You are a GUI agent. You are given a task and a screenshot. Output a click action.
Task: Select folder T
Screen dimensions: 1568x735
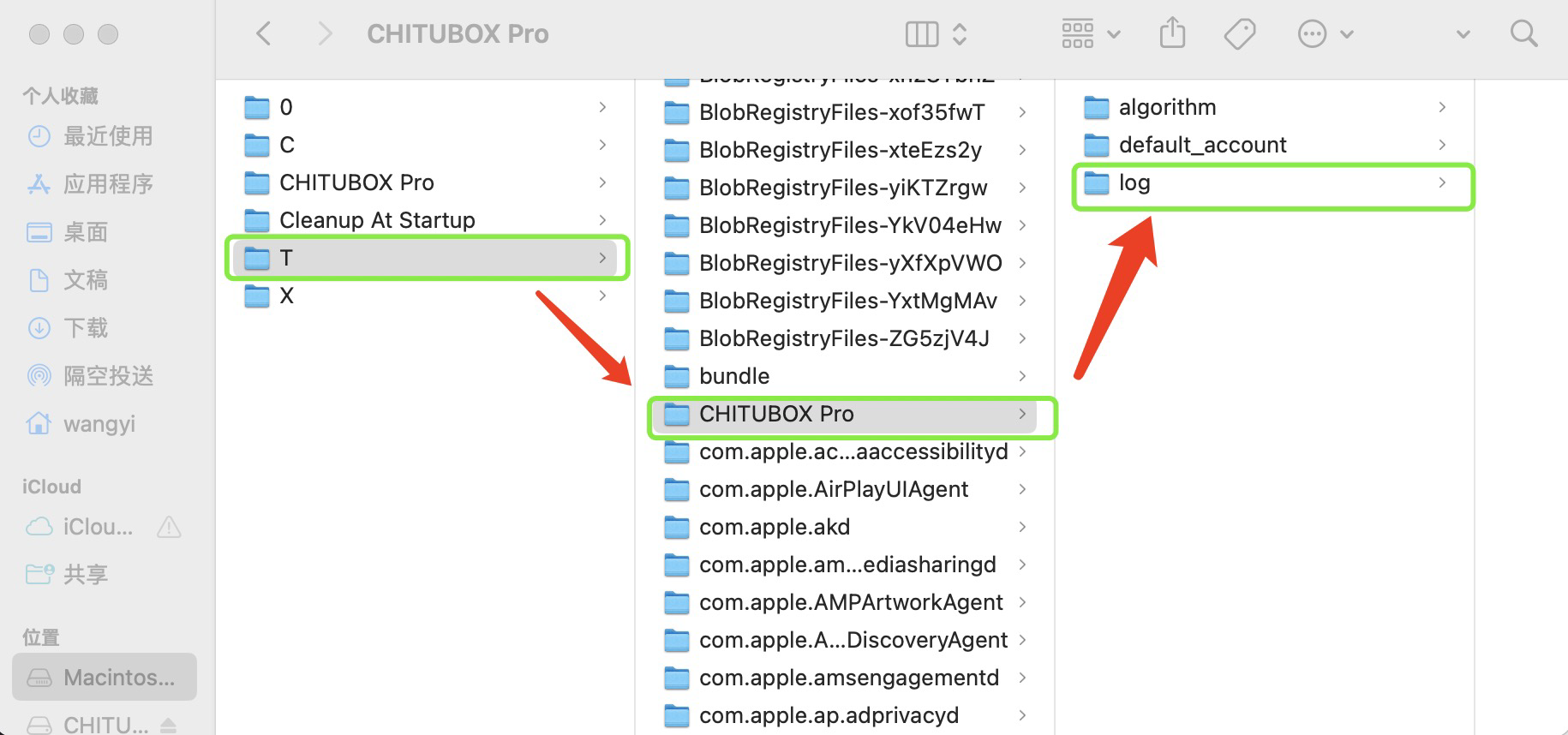coord(427,258)
